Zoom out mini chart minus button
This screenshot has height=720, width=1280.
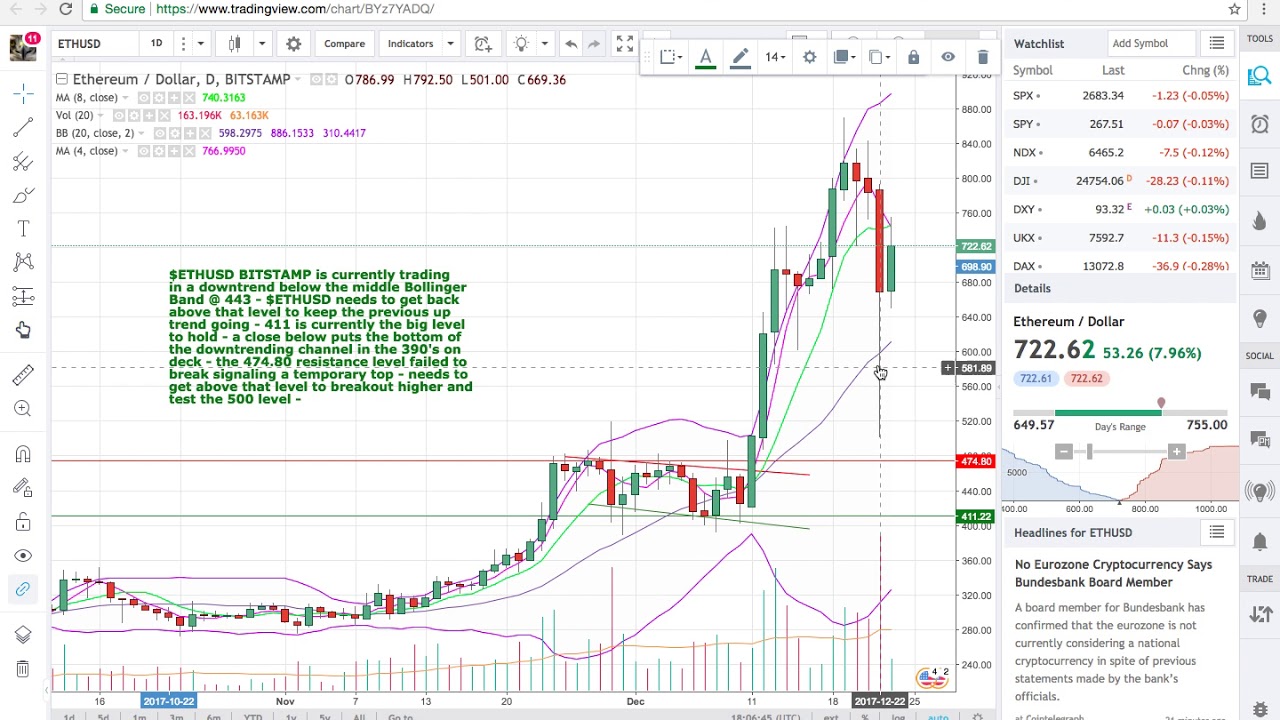(x=1064, y=452)
